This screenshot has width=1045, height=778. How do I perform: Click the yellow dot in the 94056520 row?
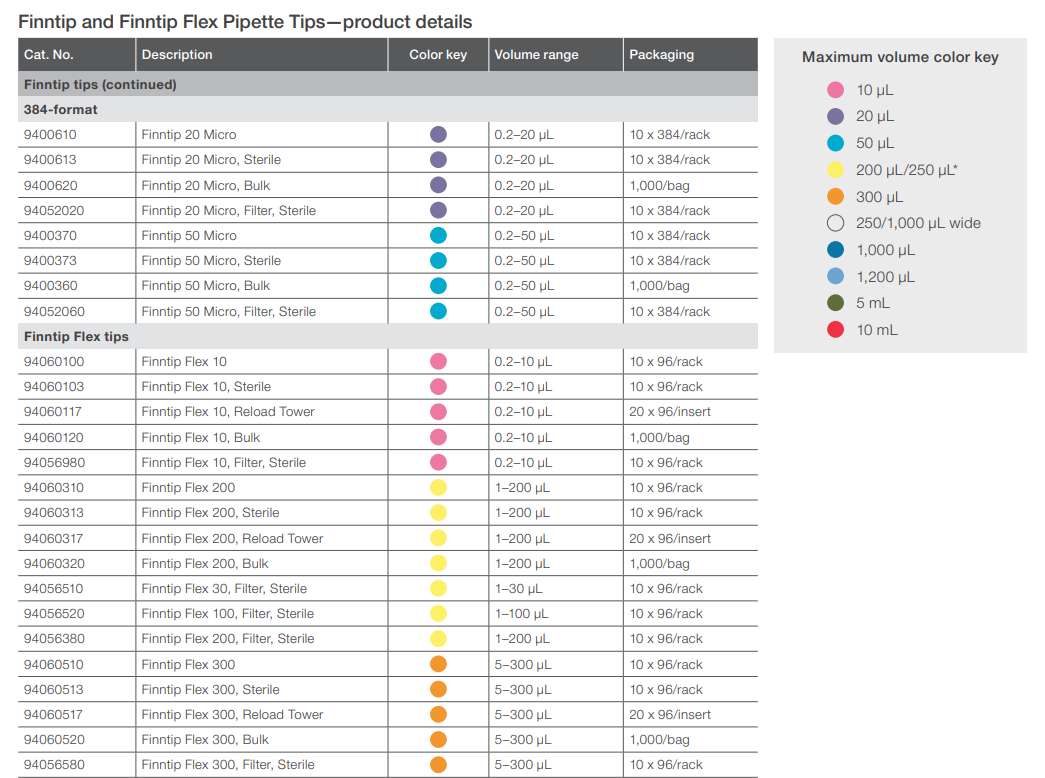pos(438,614)
